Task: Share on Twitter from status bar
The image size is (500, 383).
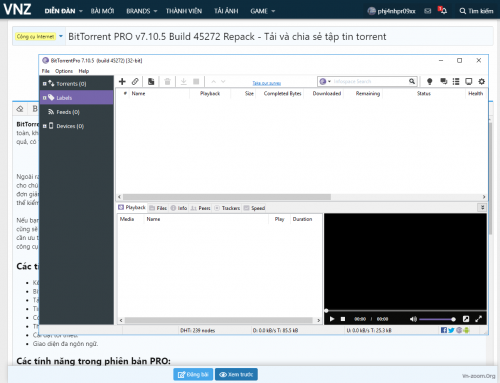Action: click(x=451, y=330)
